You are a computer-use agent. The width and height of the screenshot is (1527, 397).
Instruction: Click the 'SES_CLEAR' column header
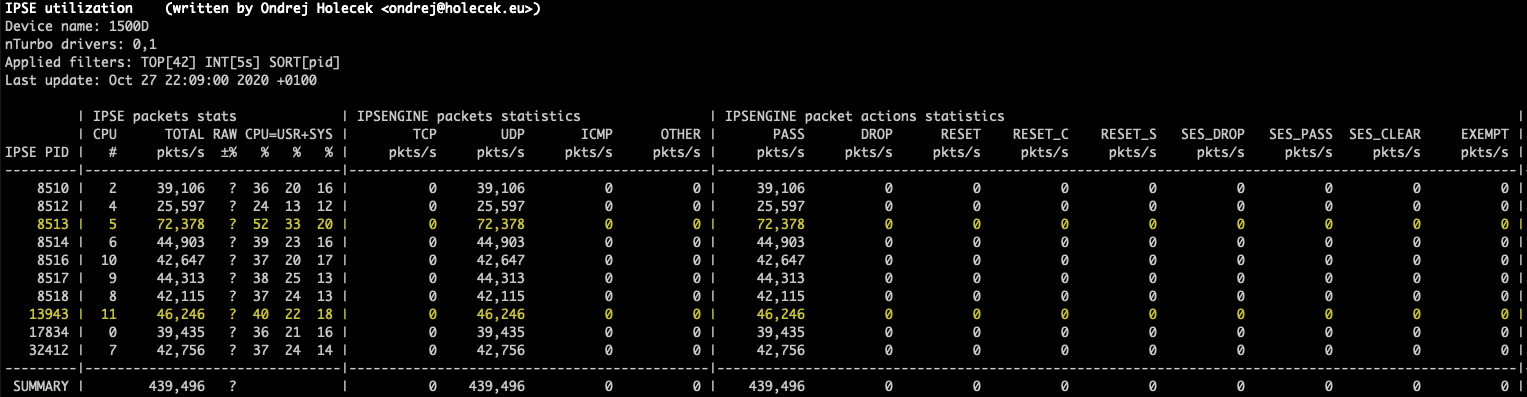[1385, 135]
